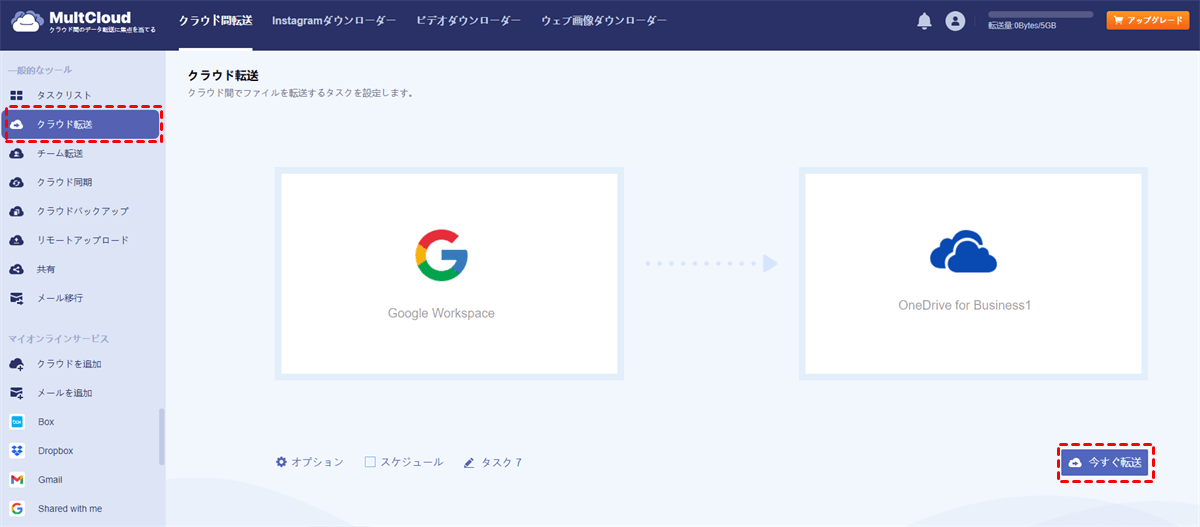Screen dimensions: 1200x527
Task: Select the OneDrive for Business1 destination box
Action: click(x=973, y=273)
